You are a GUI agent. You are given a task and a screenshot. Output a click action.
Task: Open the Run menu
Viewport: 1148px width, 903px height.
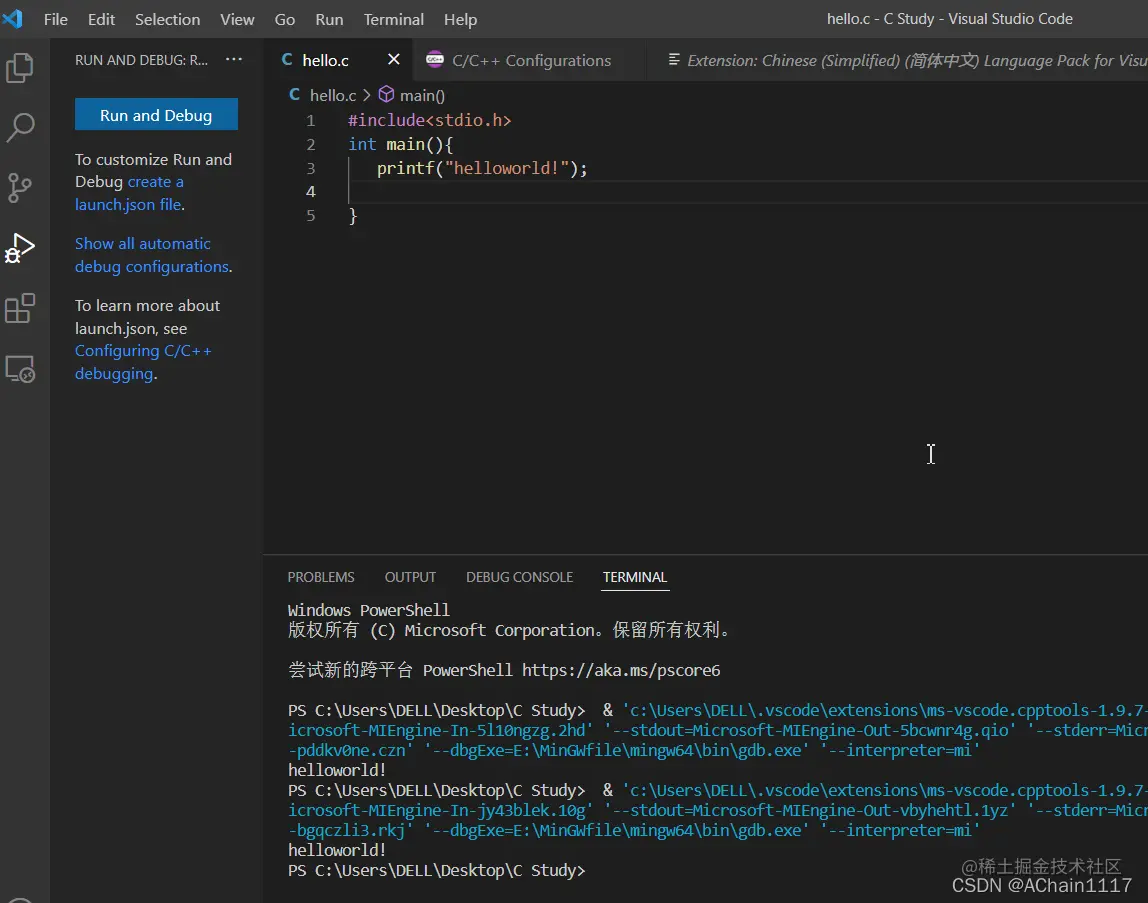(329, 19)
